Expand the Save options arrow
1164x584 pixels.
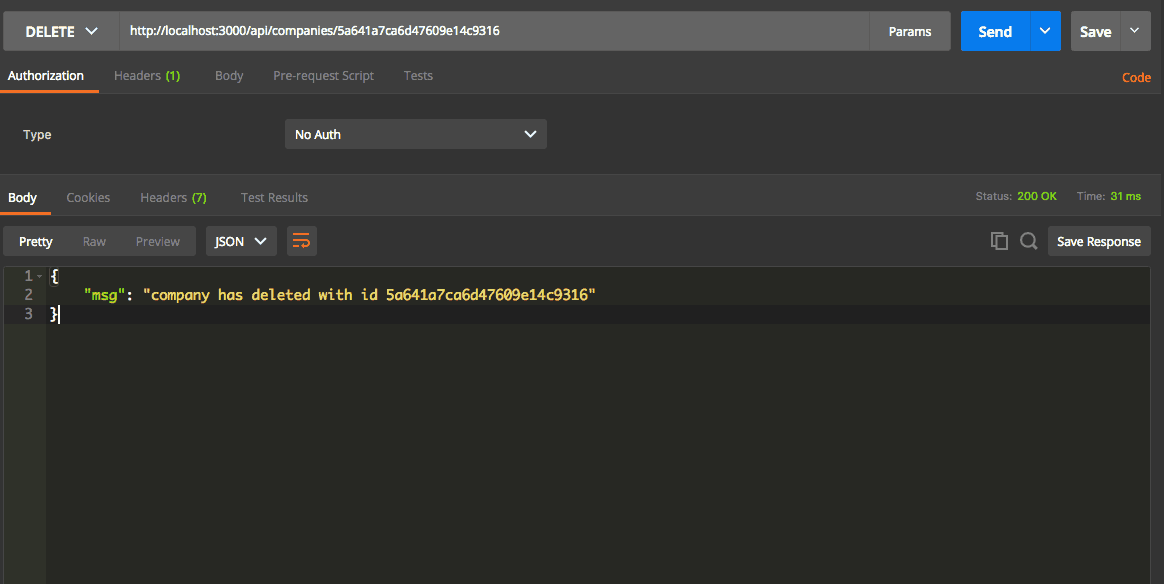pos(1135,31)
